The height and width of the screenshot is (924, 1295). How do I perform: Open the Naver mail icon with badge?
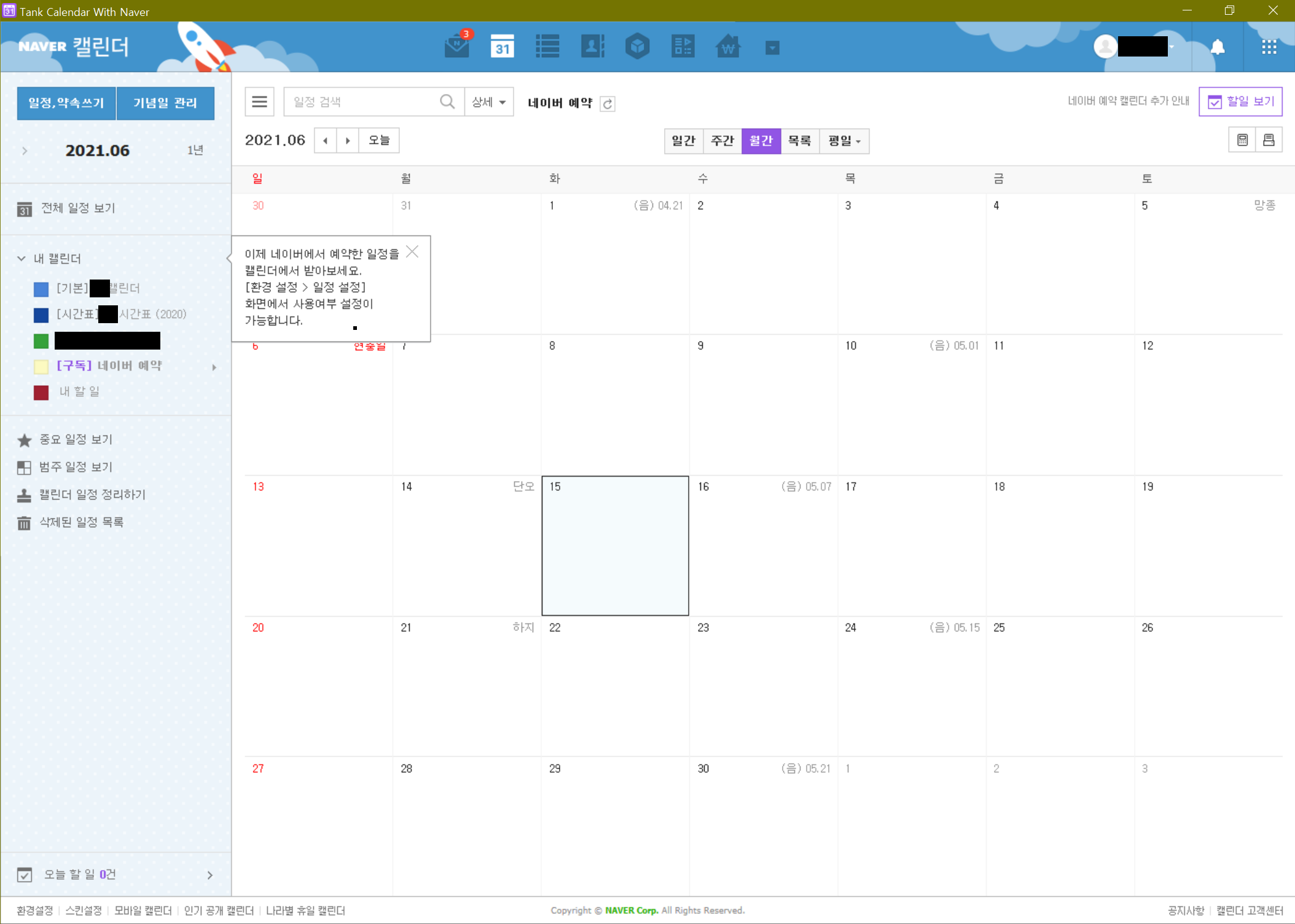(x=457, y=47)
